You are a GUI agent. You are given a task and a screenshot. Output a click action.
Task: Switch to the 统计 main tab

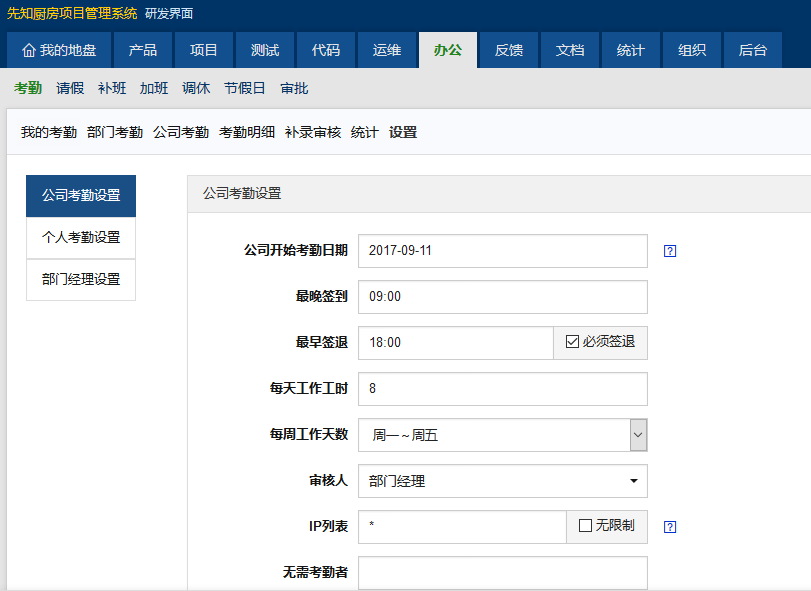[631, 50]
